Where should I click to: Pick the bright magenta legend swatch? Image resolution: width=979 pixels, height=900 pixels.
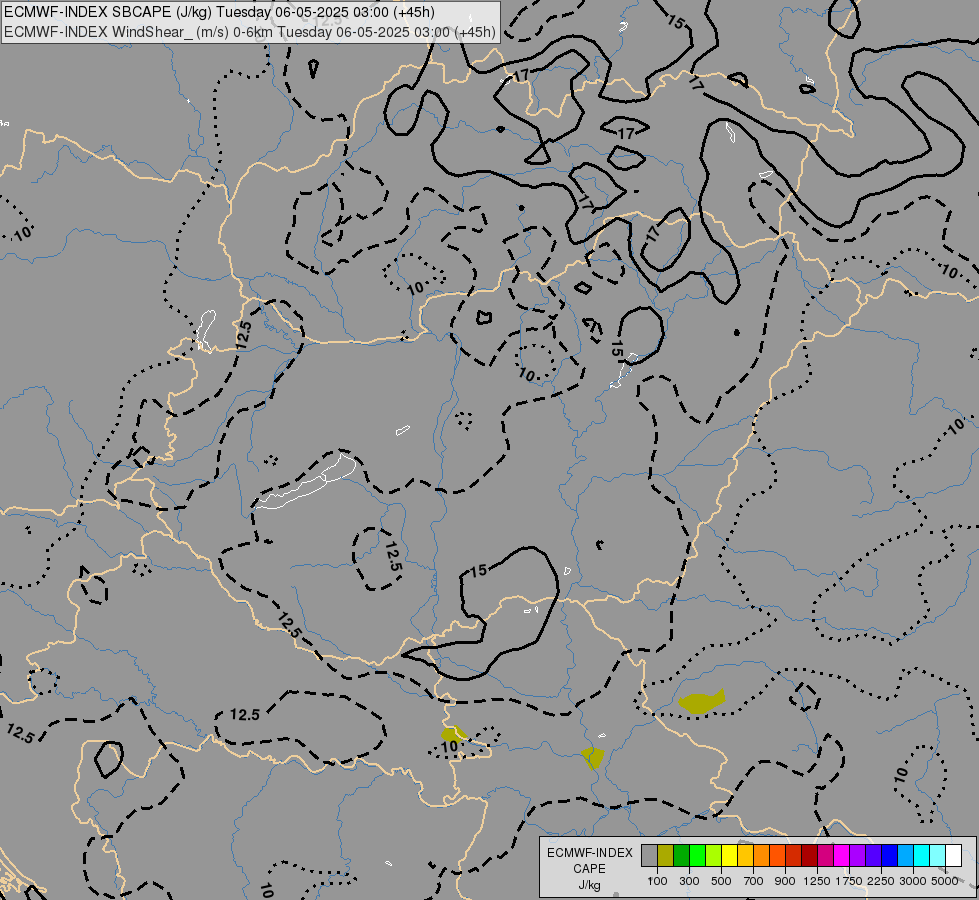842,855
